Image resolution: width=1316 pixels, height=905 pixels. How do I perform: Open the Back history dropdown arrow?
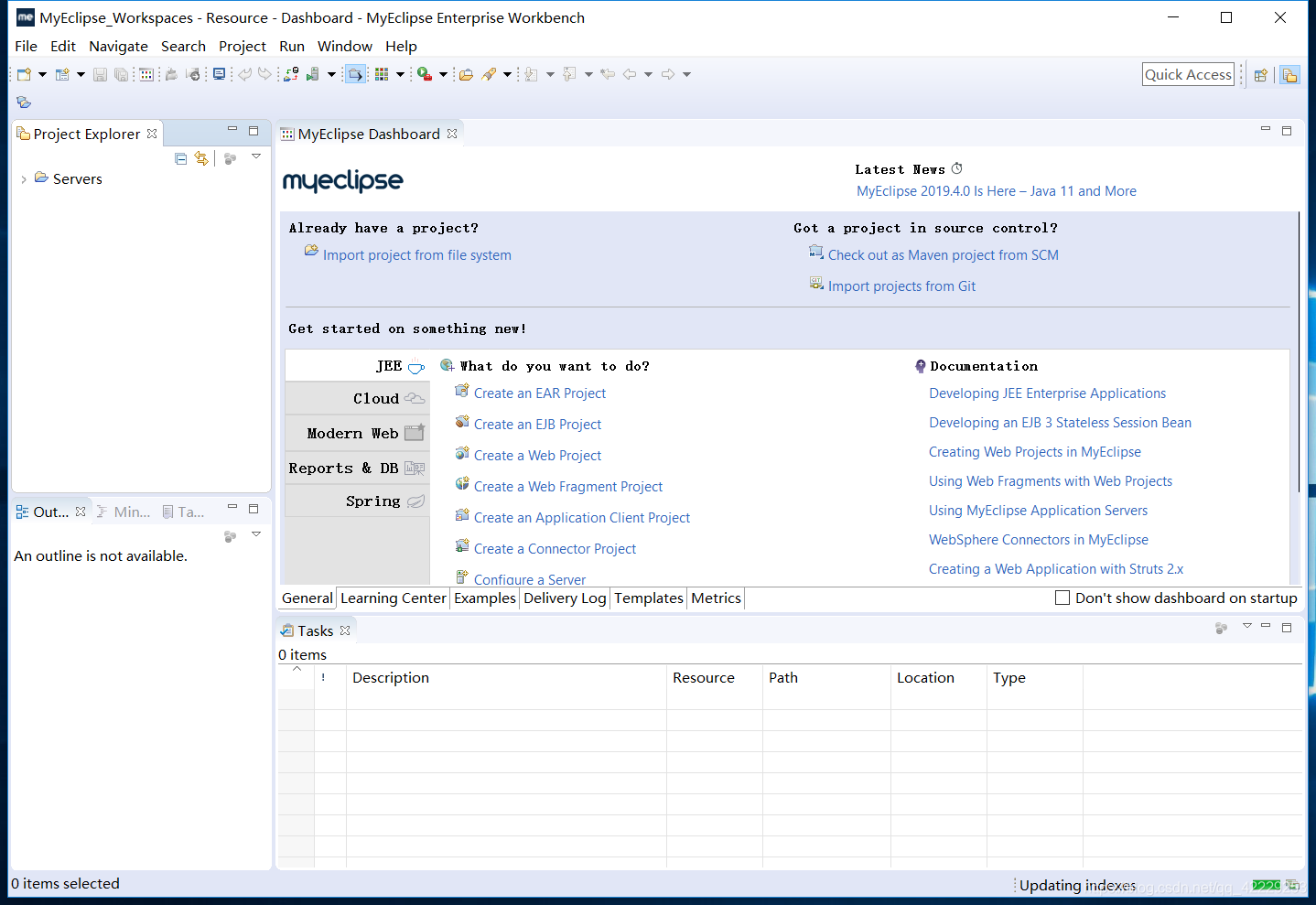[648, 74]
